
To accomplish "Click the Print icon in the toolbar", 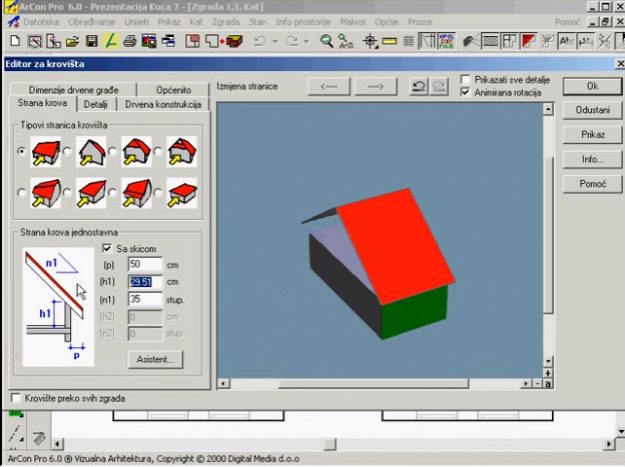I will 131,41.
